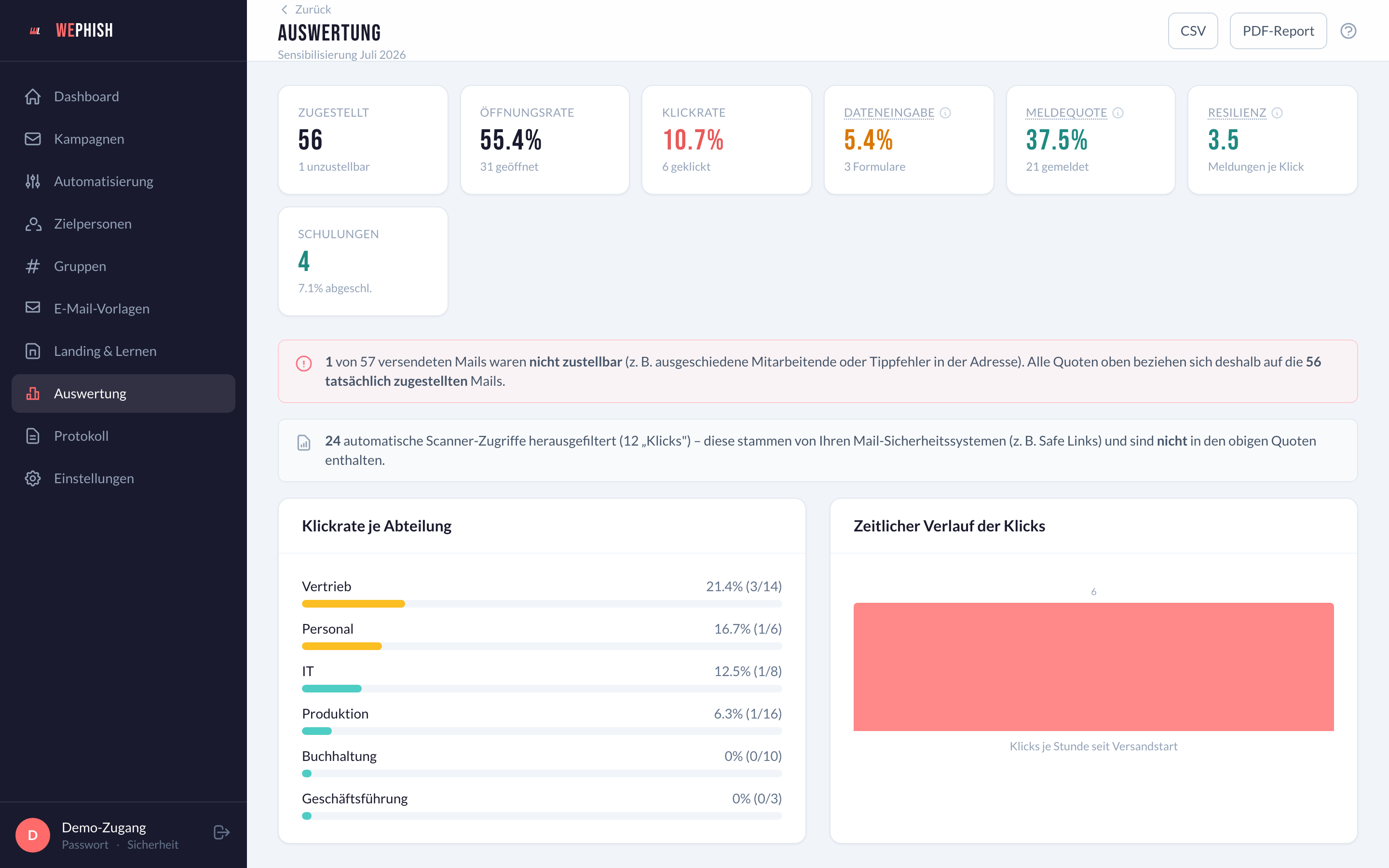The image size is (1389, 868).
Task: Click the underlined RESILIENZ label
Action: (x=1237, y=112)
